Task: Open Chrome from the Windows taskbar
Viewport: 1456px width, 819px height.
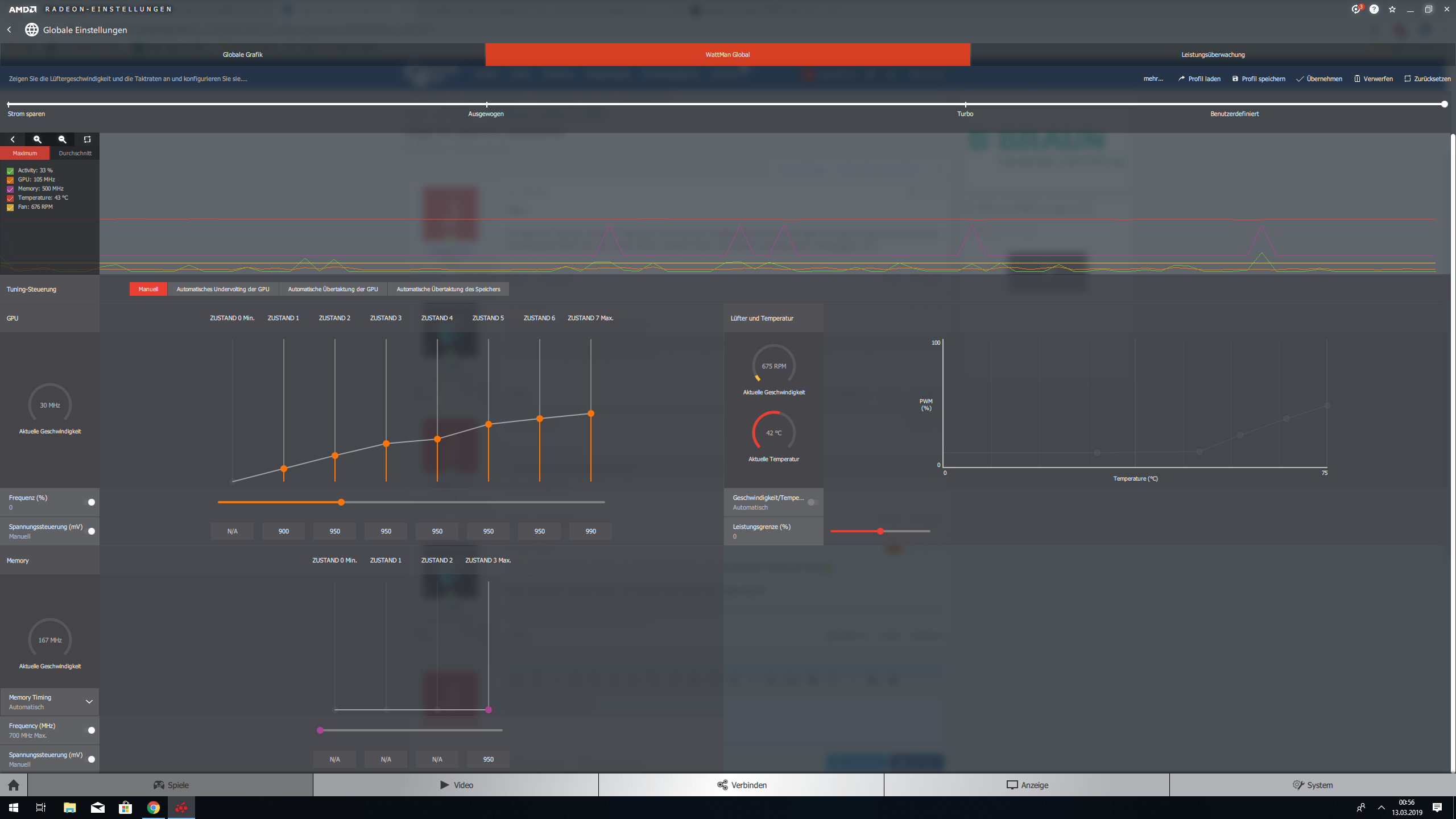Action: [154, 808]
